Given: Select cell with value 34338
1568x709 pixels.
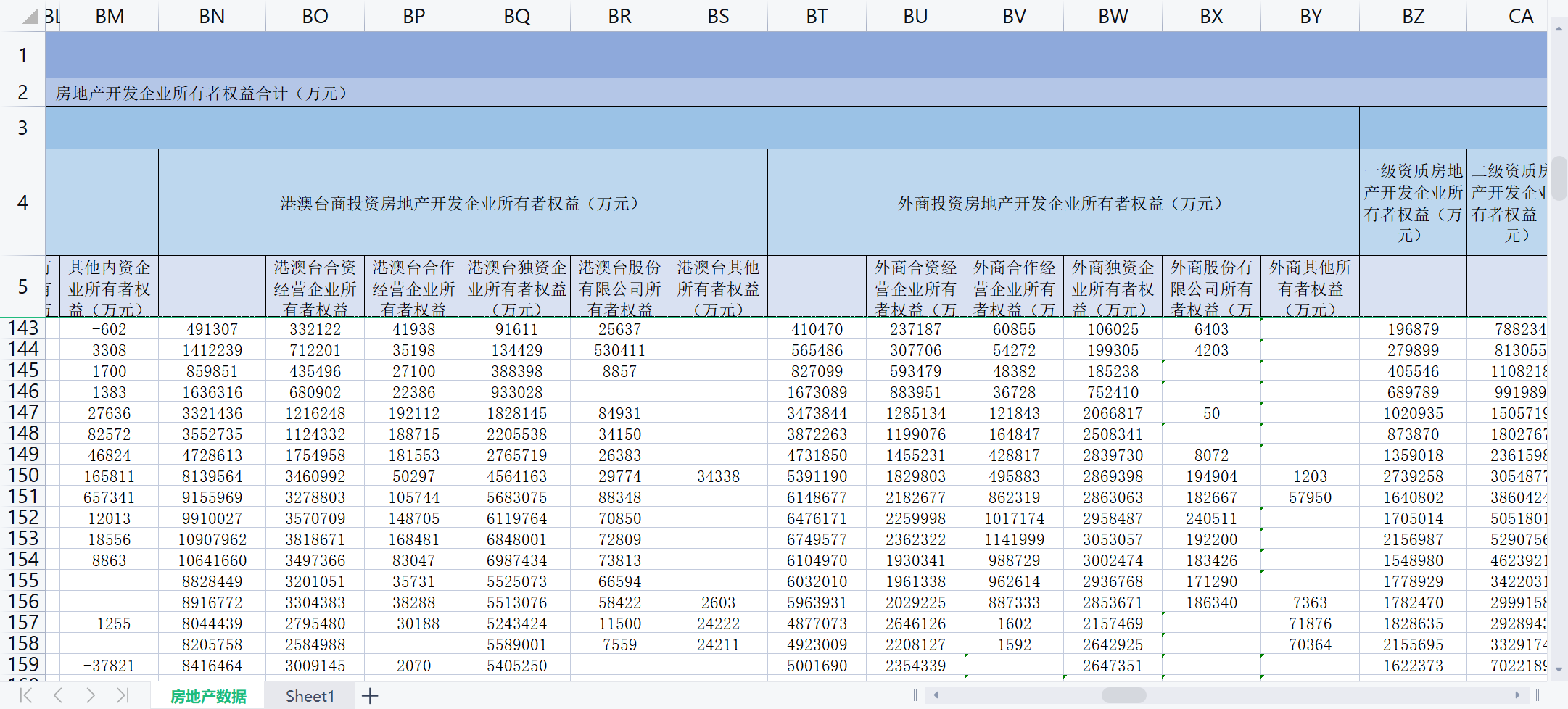Looking at the screenshot, I should point(719,476).
